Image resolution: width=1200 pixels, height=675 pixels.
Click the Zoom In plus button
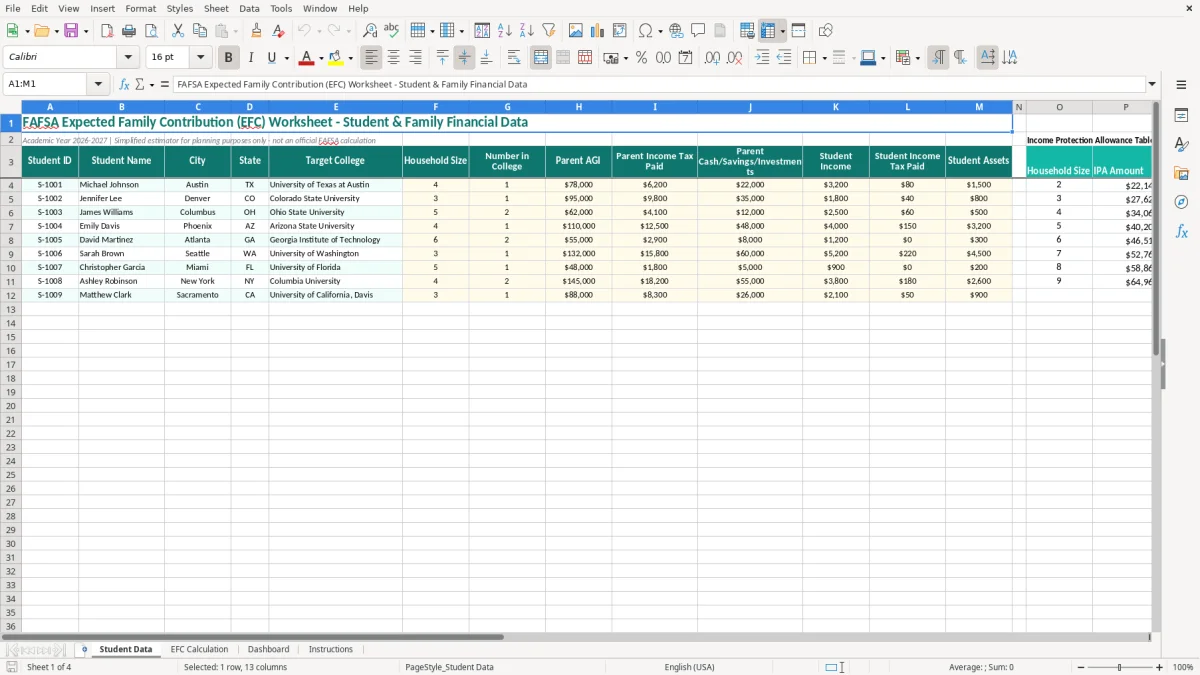click(x=1159, y=667)
